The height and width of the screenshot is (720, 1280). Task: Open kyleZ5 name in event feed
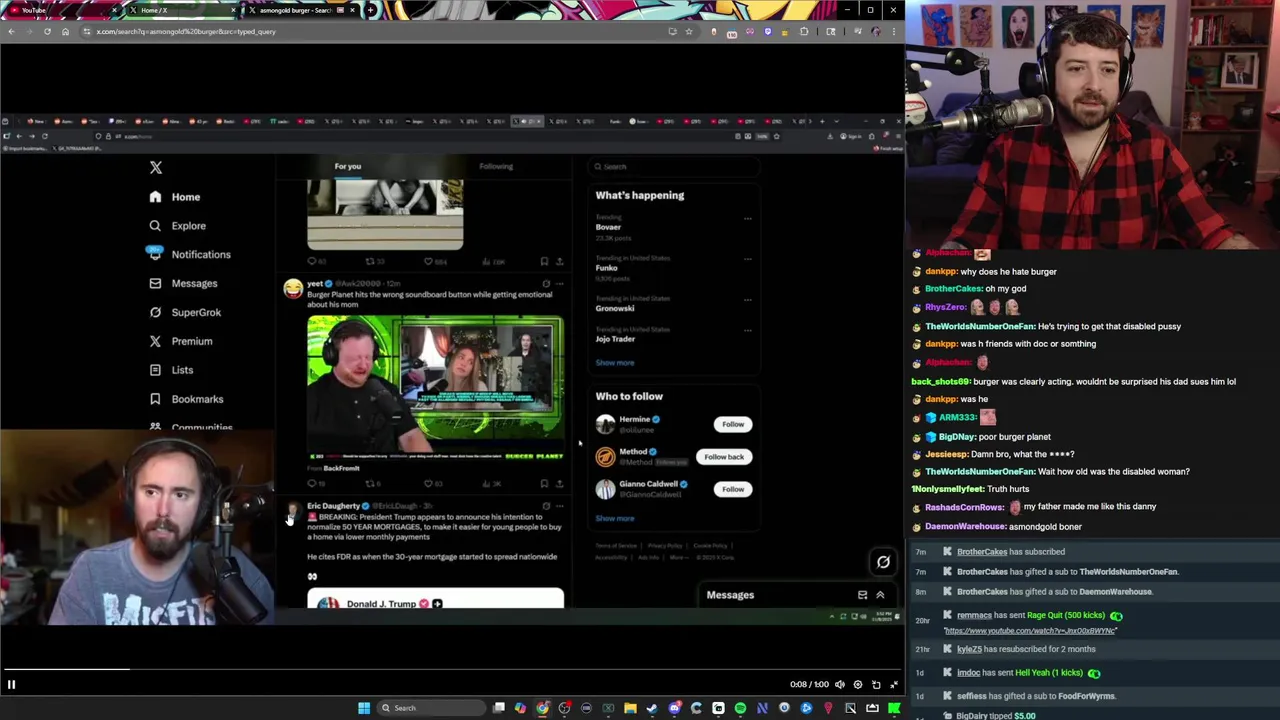(x=969, y=649)
